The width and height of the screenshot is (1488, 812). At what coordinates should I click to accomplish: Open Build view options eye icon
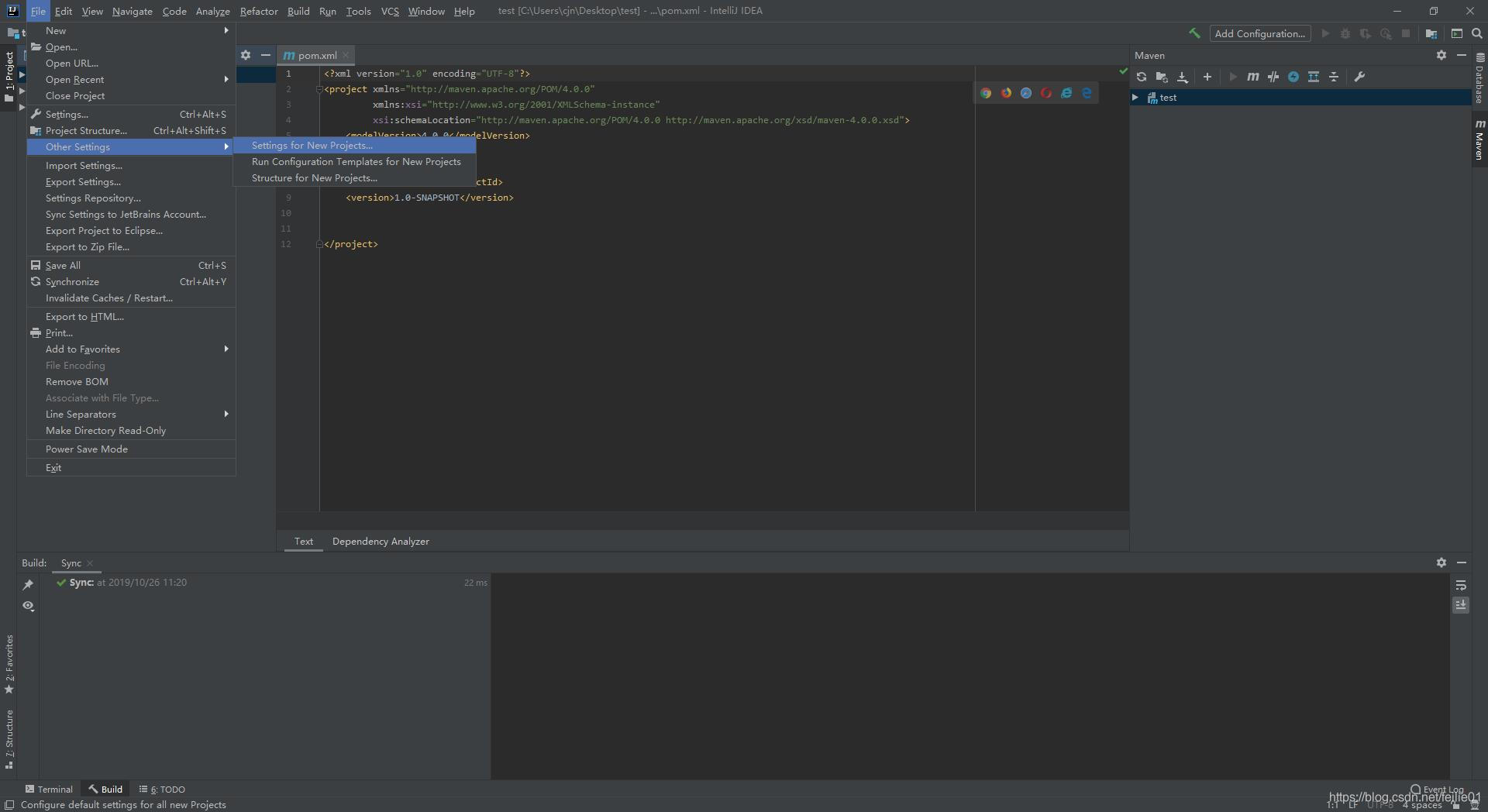pyautogui.click(x=28, y=606)
